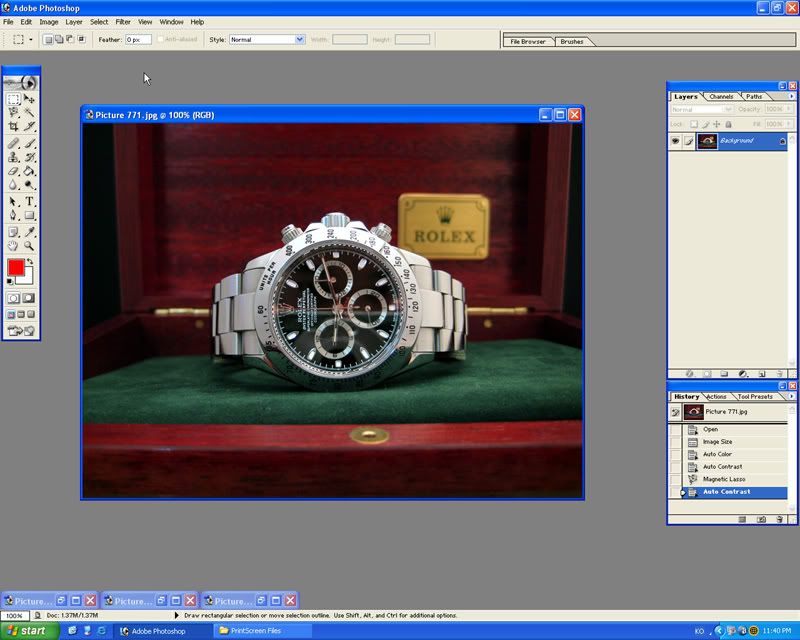The width and height of the screenshot is (800, 640).
Task: Open the File Browser palette tab
Action: [528, 41]
